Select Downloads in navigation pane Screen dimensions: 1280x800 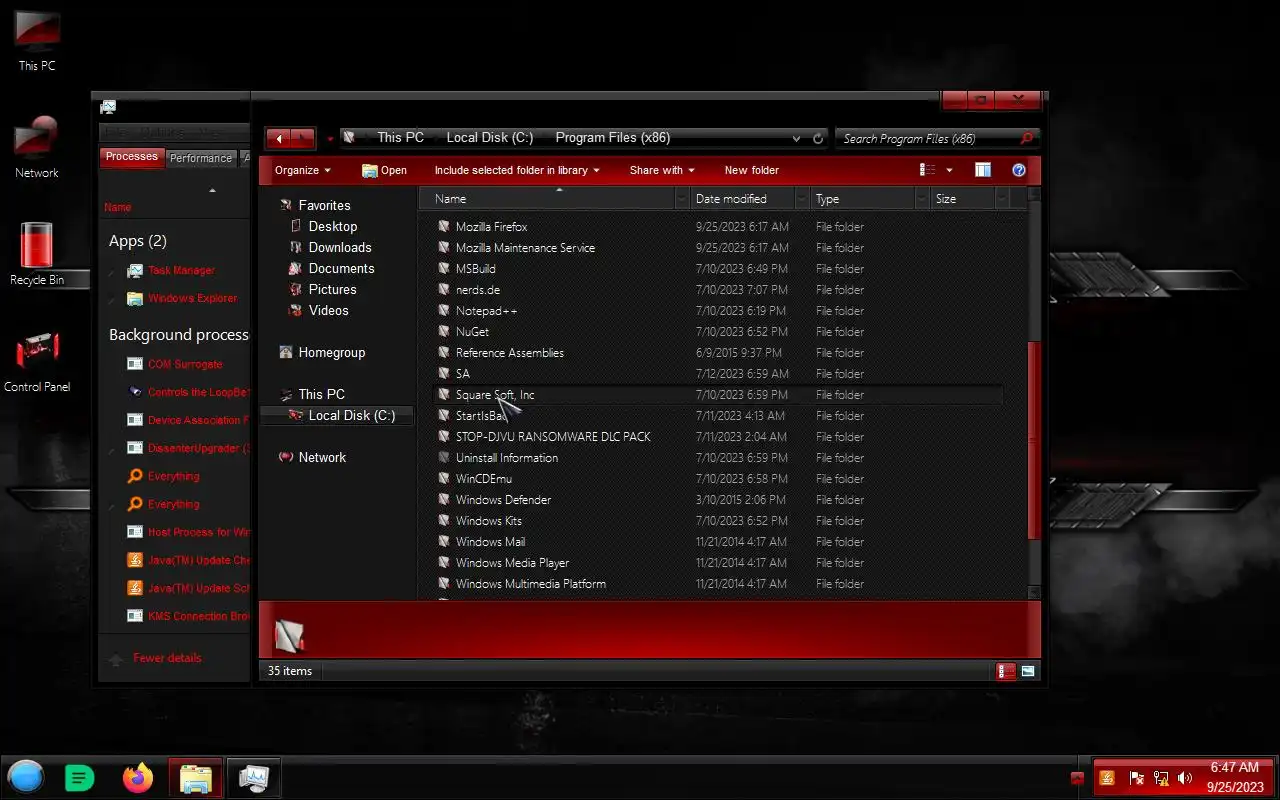339,248
